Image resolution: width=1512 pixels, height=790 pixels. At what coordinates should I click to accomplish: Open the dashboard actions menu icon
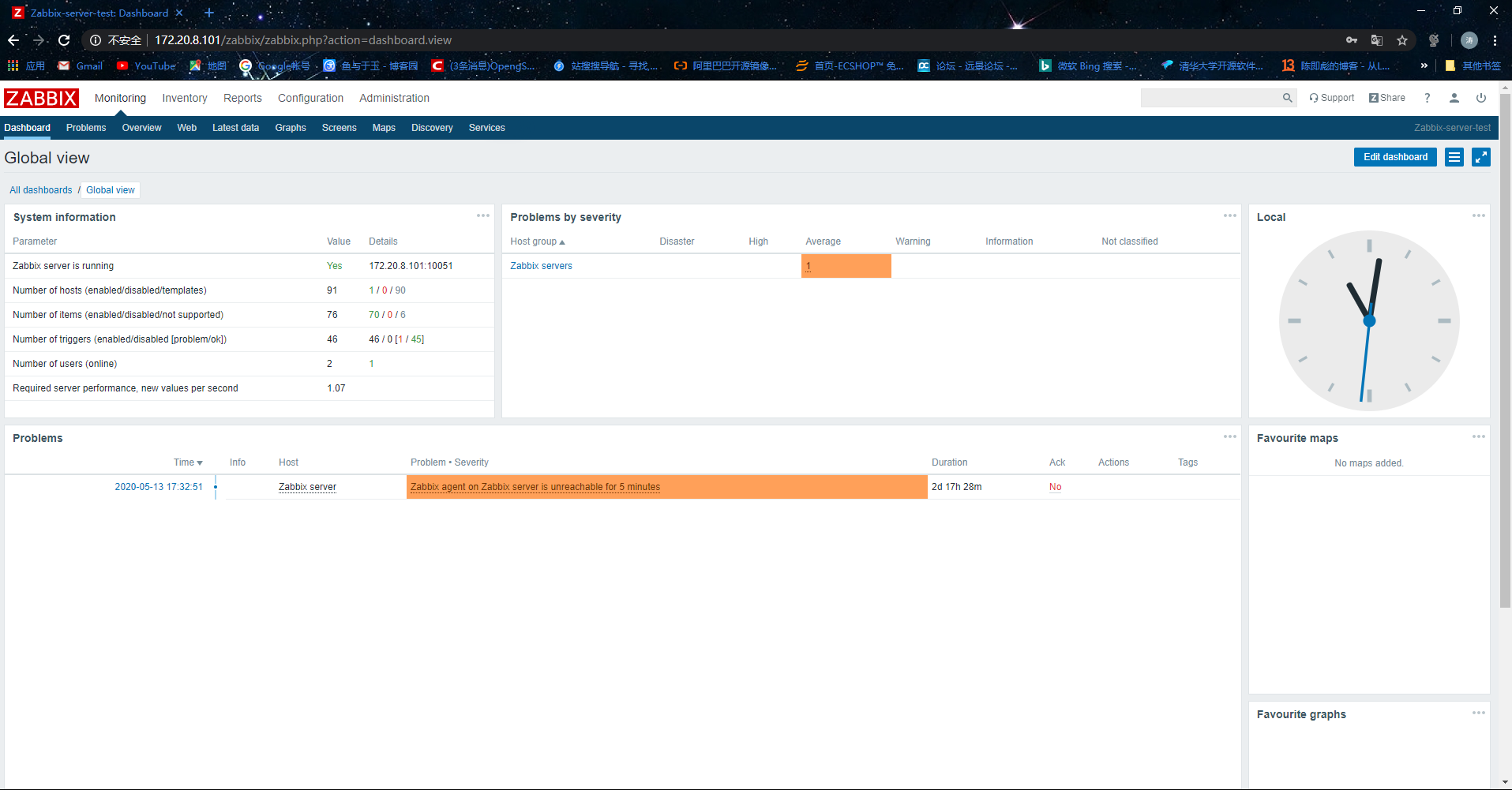pos(1454,157)
